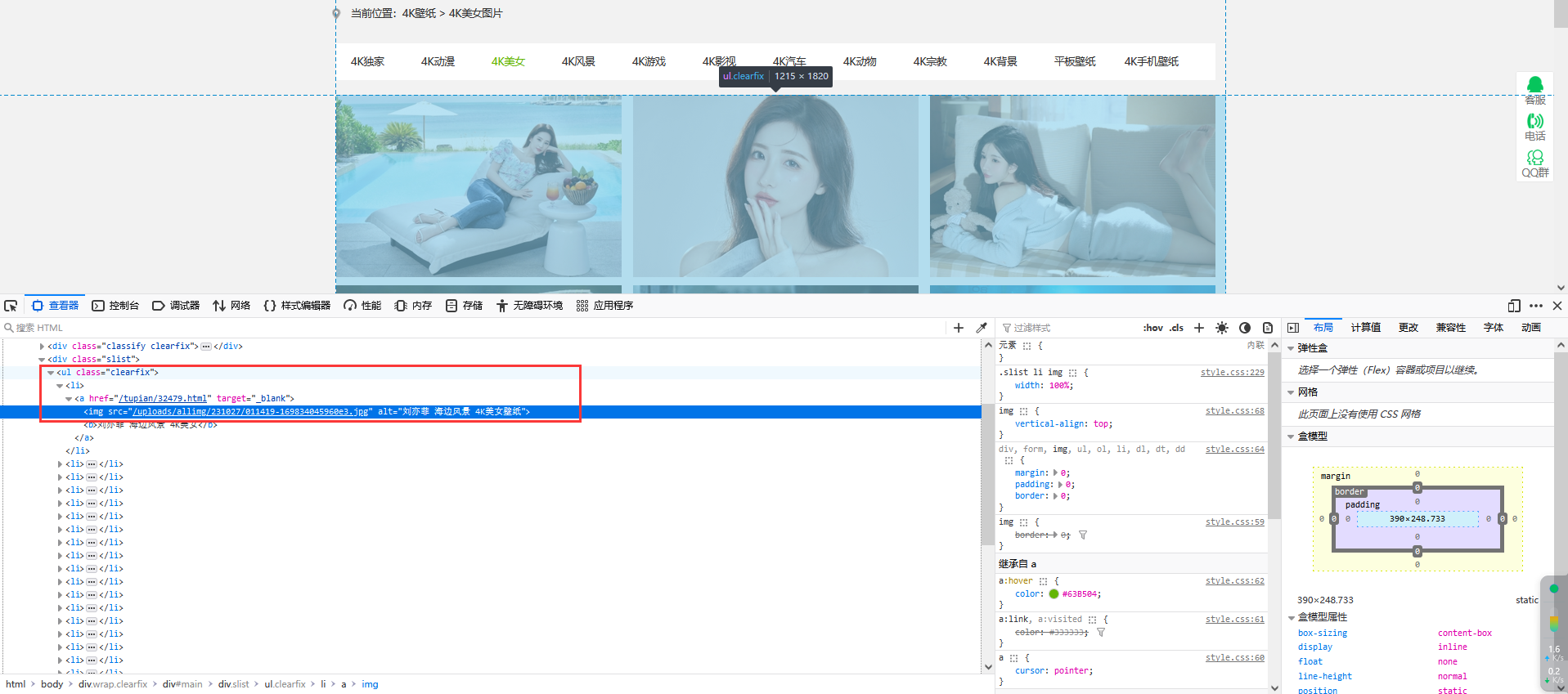Toggle light color scheme simulation sun icon
Image resolution: width=1568 pixels, height=694 pixels.
pos(1222,328)
